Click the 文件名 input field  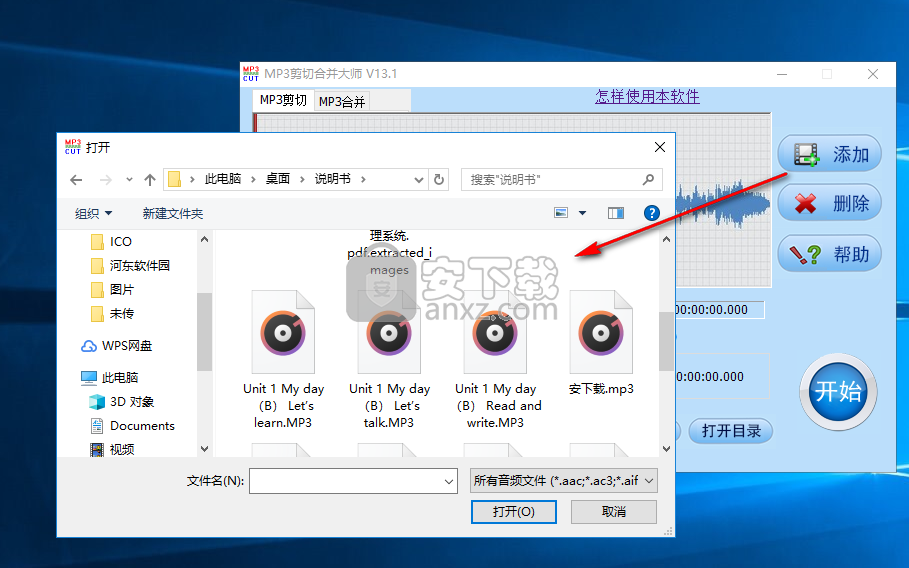click(x=347, y=481)
